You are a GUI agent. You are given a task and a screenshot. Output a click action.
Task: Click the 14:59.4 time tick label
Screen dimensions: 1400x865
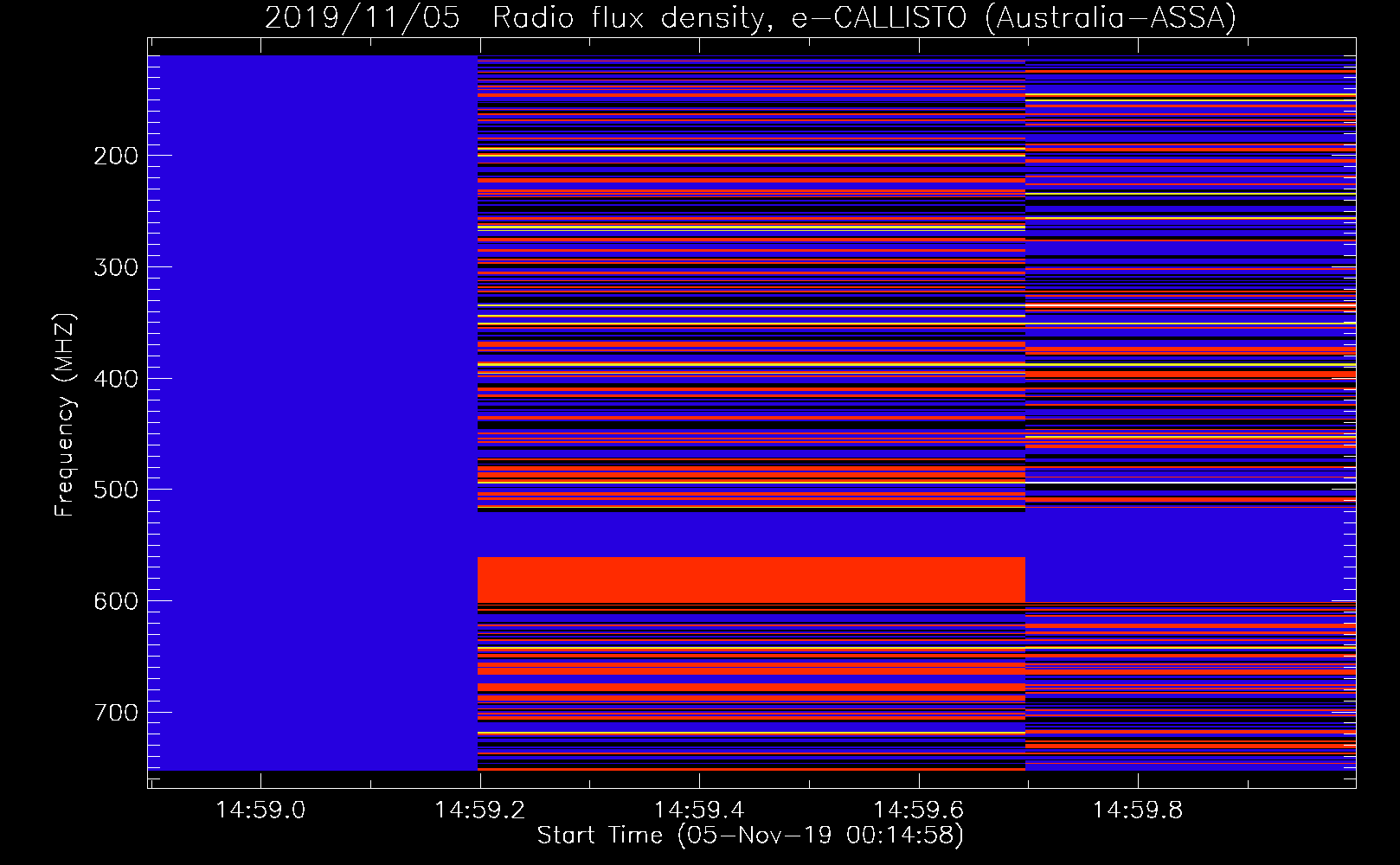click(699, 811)
